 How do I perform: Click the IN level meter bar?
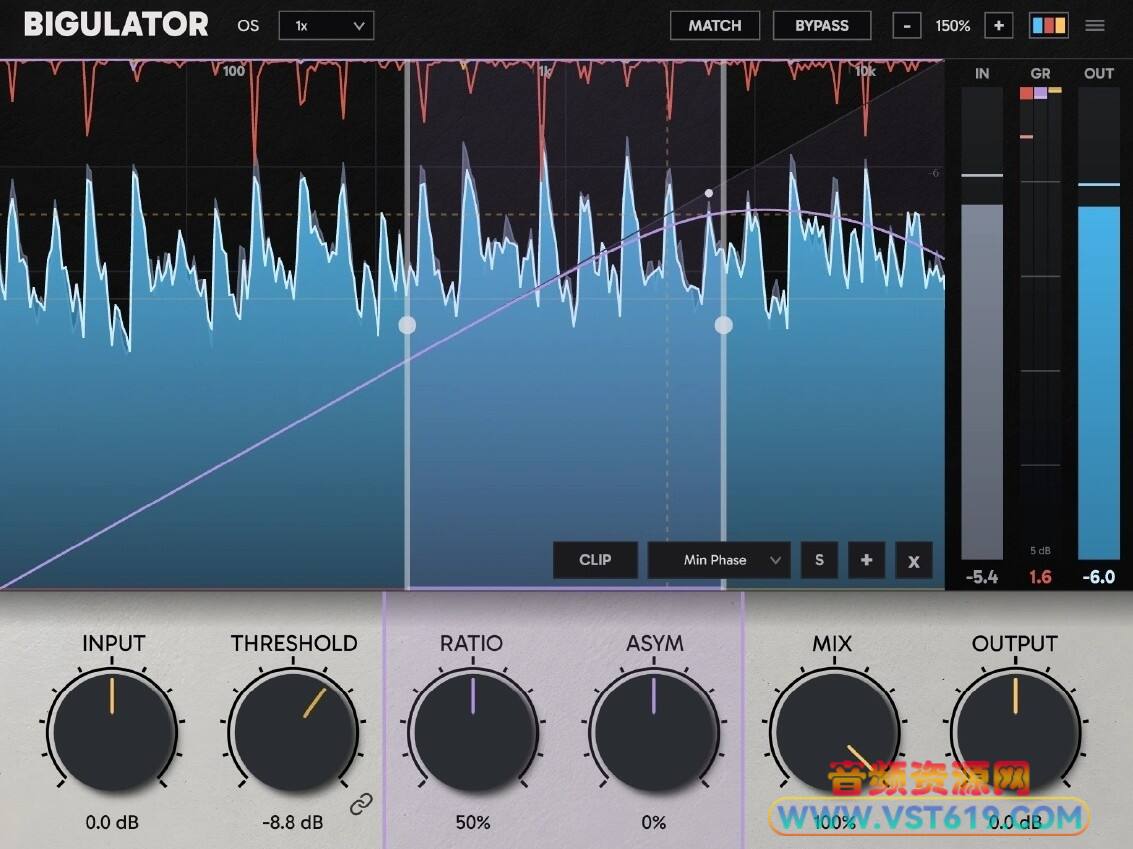coord(982,324)
